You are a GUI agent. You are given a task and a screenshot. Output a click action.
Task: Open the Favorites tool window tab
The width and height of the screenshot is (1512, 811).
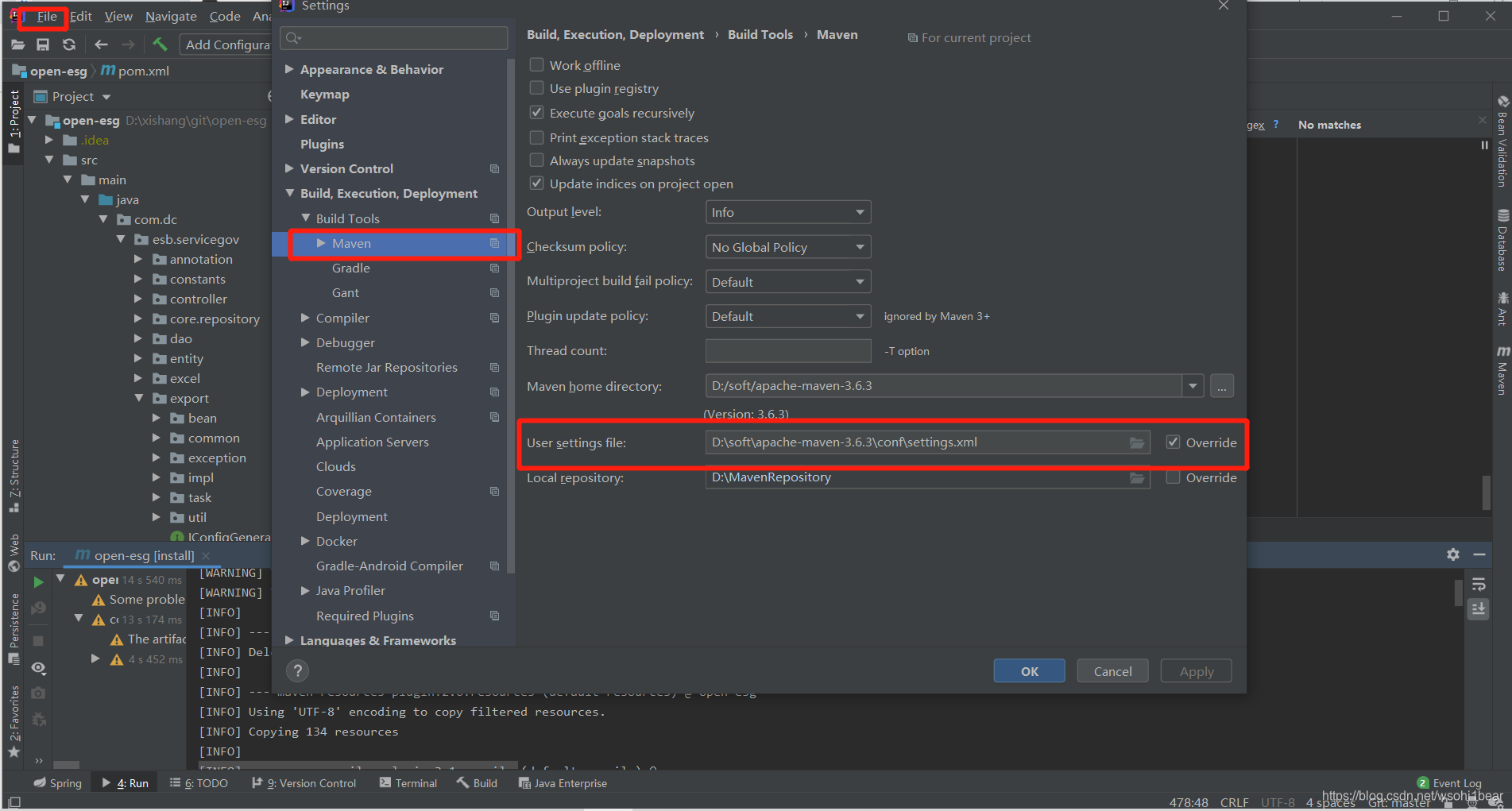(14, 721)
